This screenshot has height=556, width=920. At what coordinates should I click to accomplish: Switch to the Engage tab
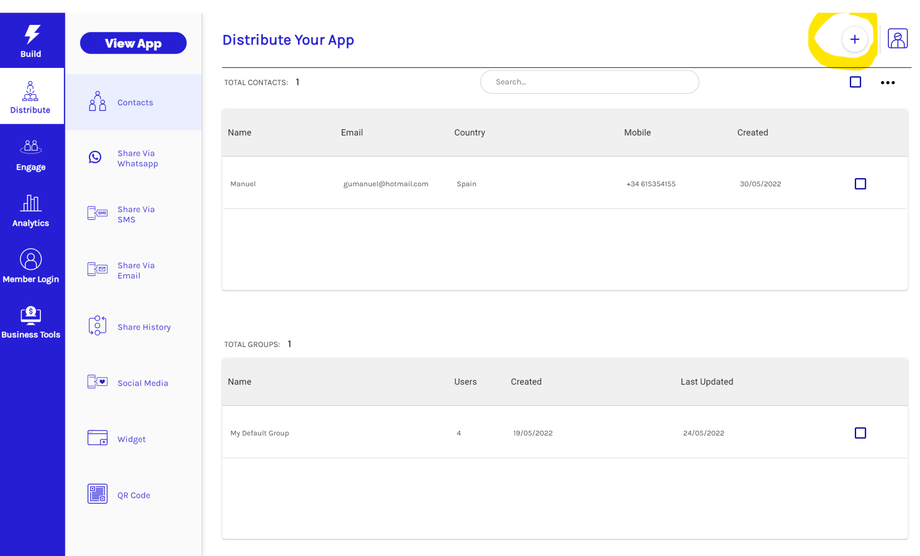coord(31,154)
